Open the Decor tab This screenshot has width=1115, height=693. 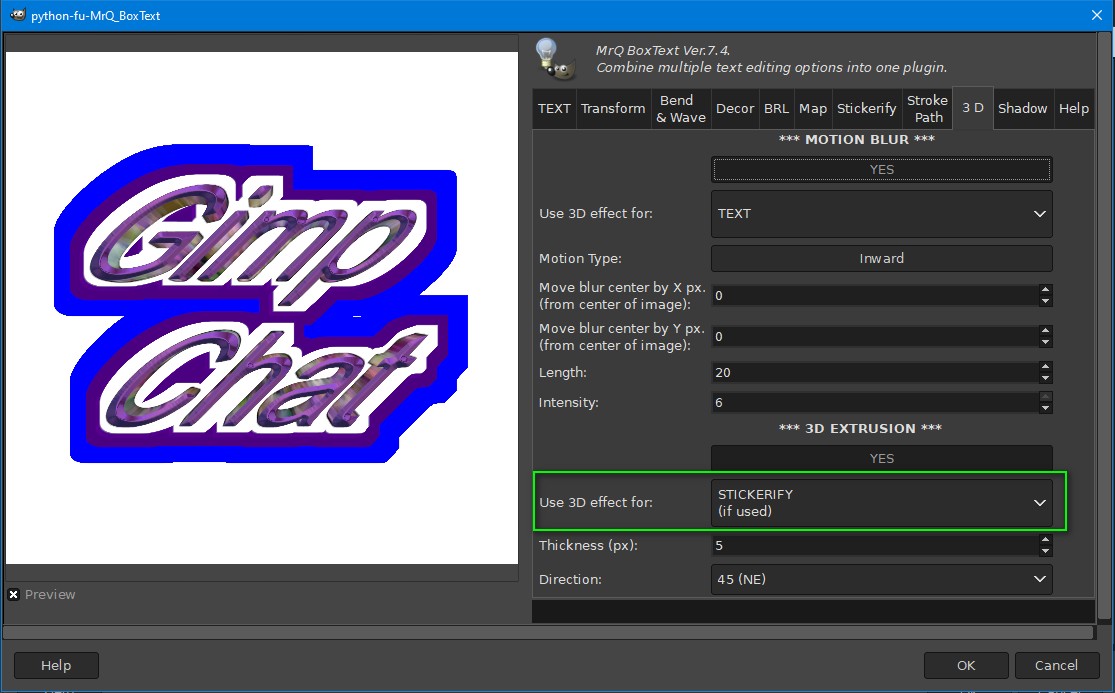[735, 109]
